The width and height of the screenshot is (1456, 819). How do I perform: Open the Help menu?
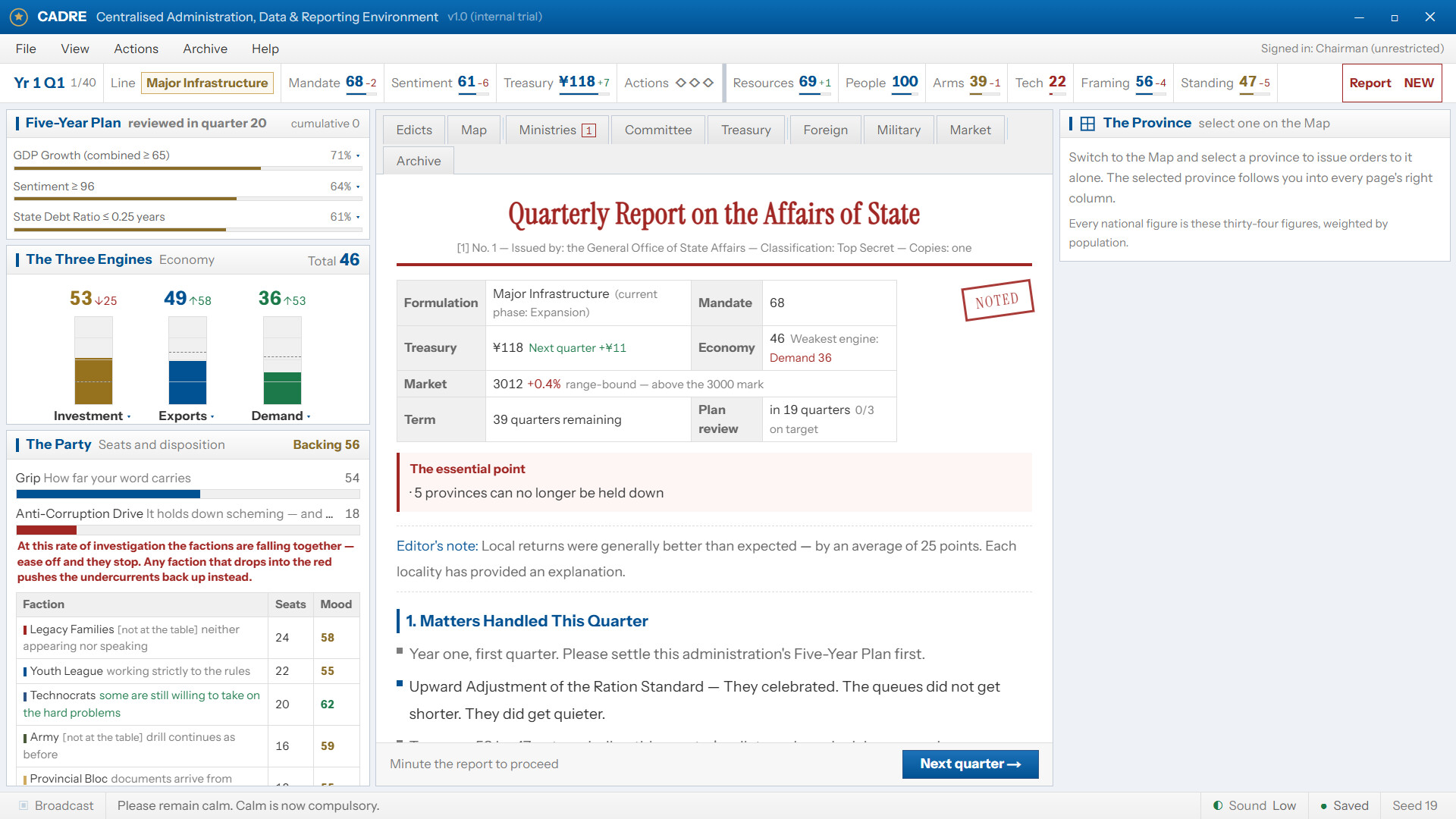pyautogui.click(x=265, y=49)
